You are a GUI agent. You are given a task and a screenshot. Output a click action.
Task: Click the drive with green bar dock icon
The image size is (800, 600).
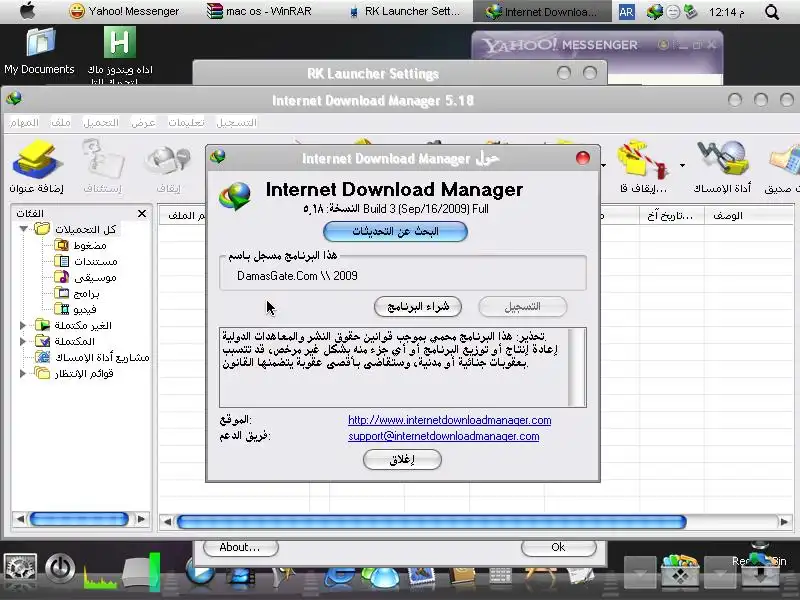(x=141, y=571)
